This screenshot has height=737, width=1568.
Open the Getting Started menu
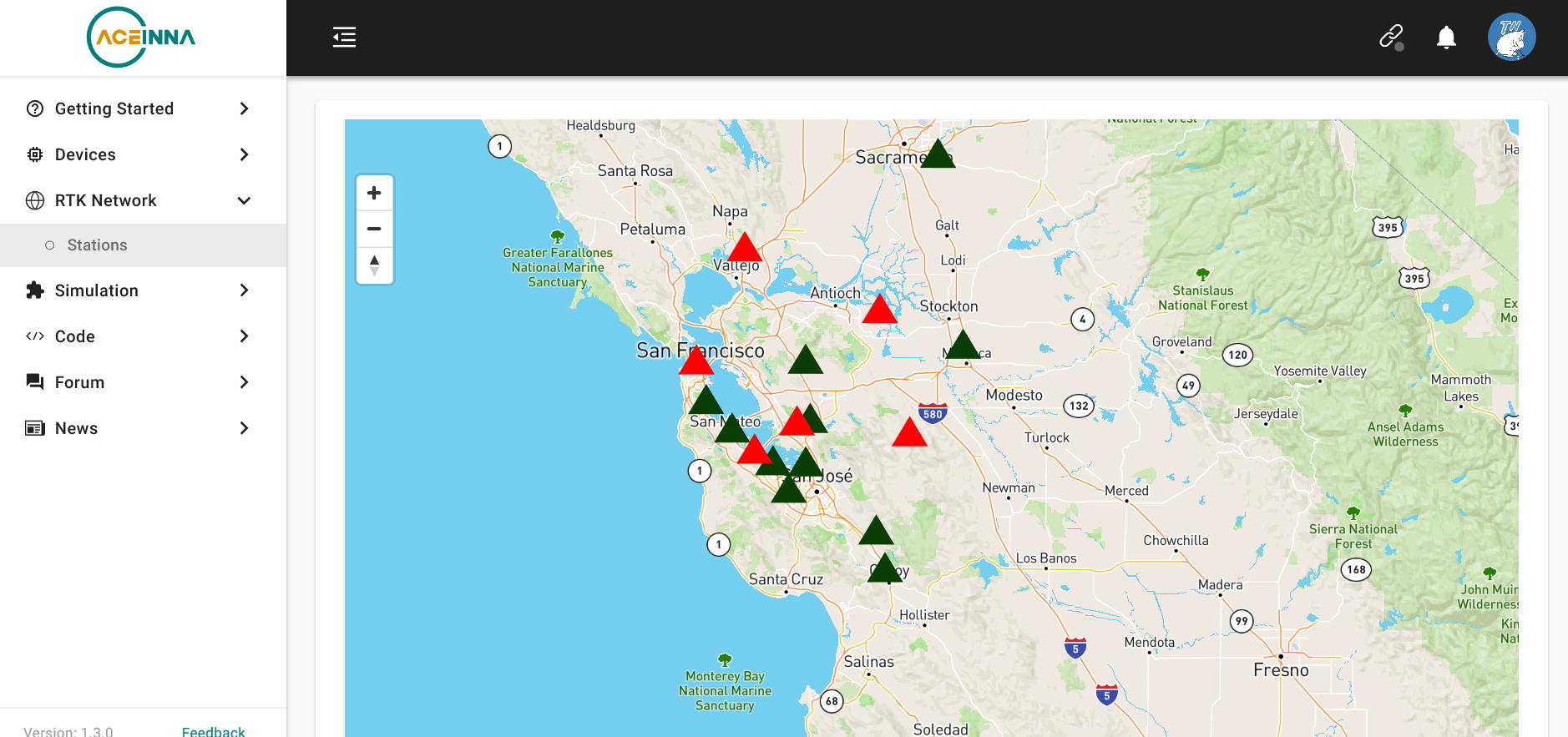(x=143, y=109)
